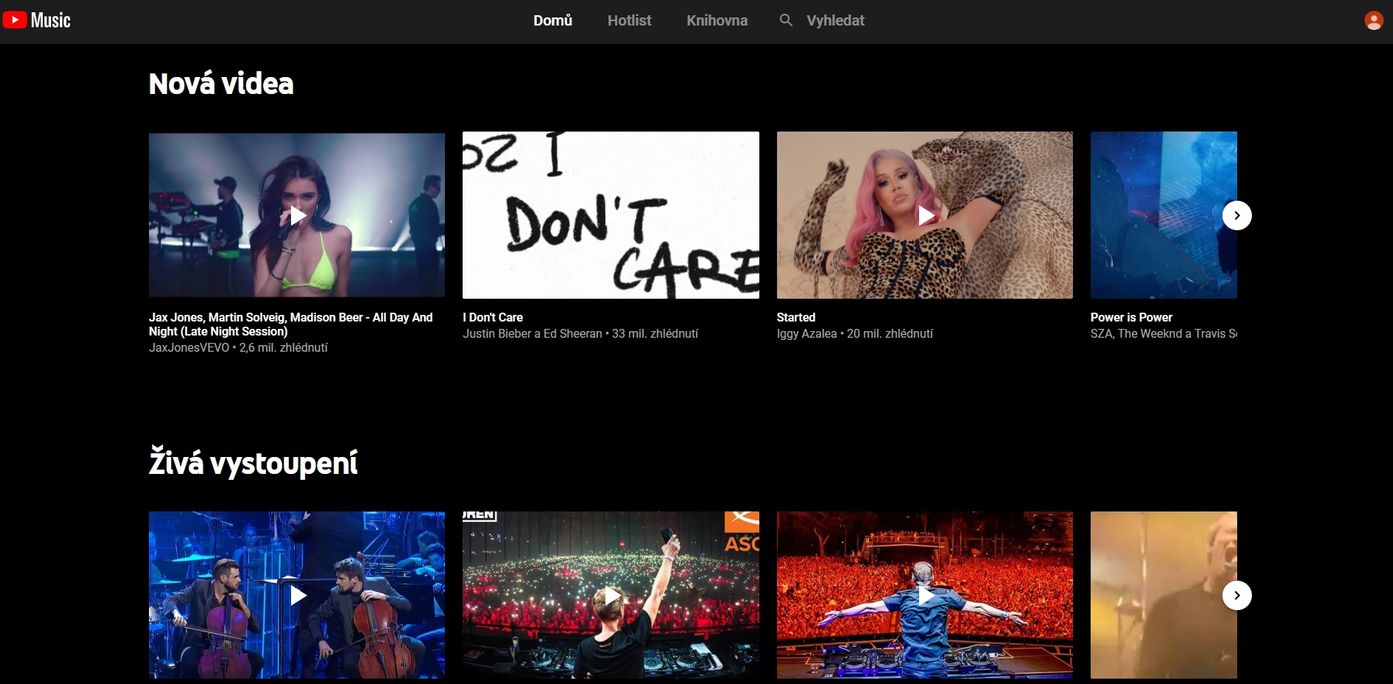The width and height of the screenshot is (1393, 684).
Task: Open the Justin Bieber a Ed Sheeran artist link
Action: 533,334
